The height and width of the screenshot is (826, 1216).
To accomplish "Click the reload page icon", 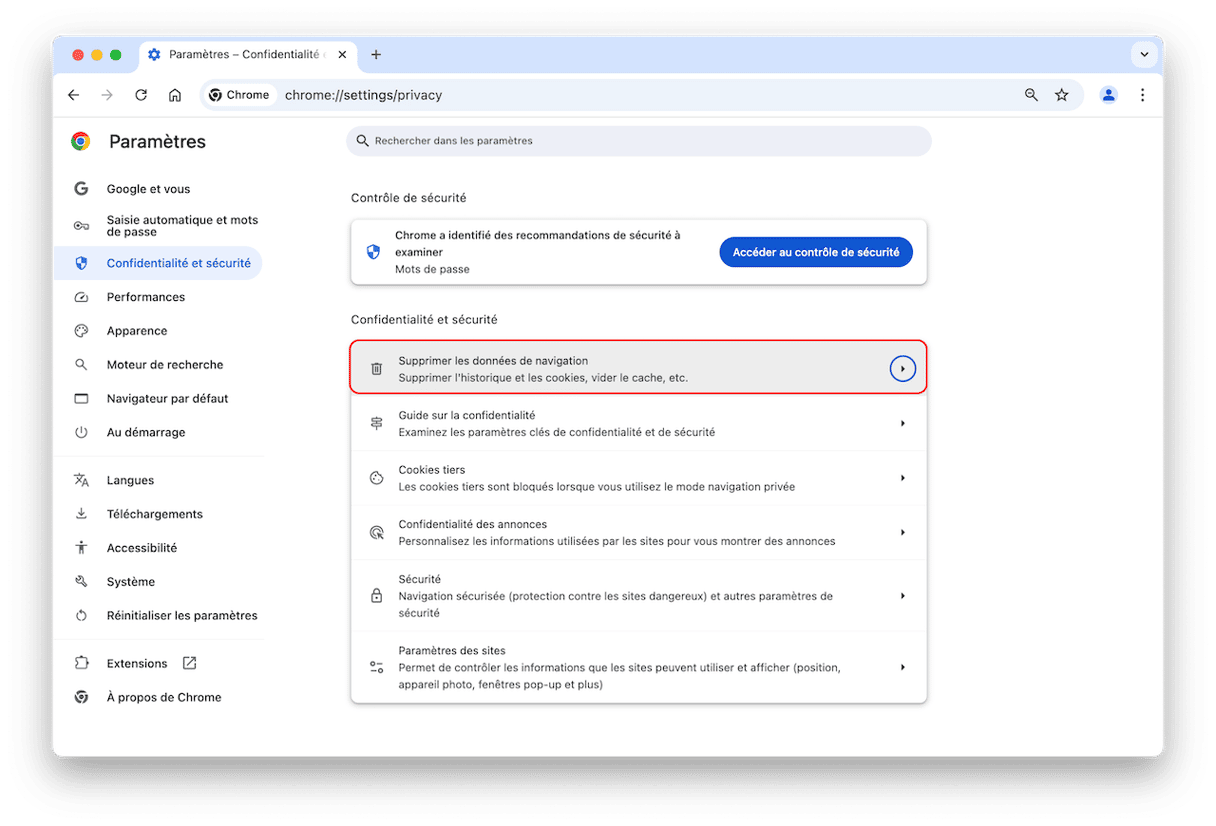I will [141, 95].
